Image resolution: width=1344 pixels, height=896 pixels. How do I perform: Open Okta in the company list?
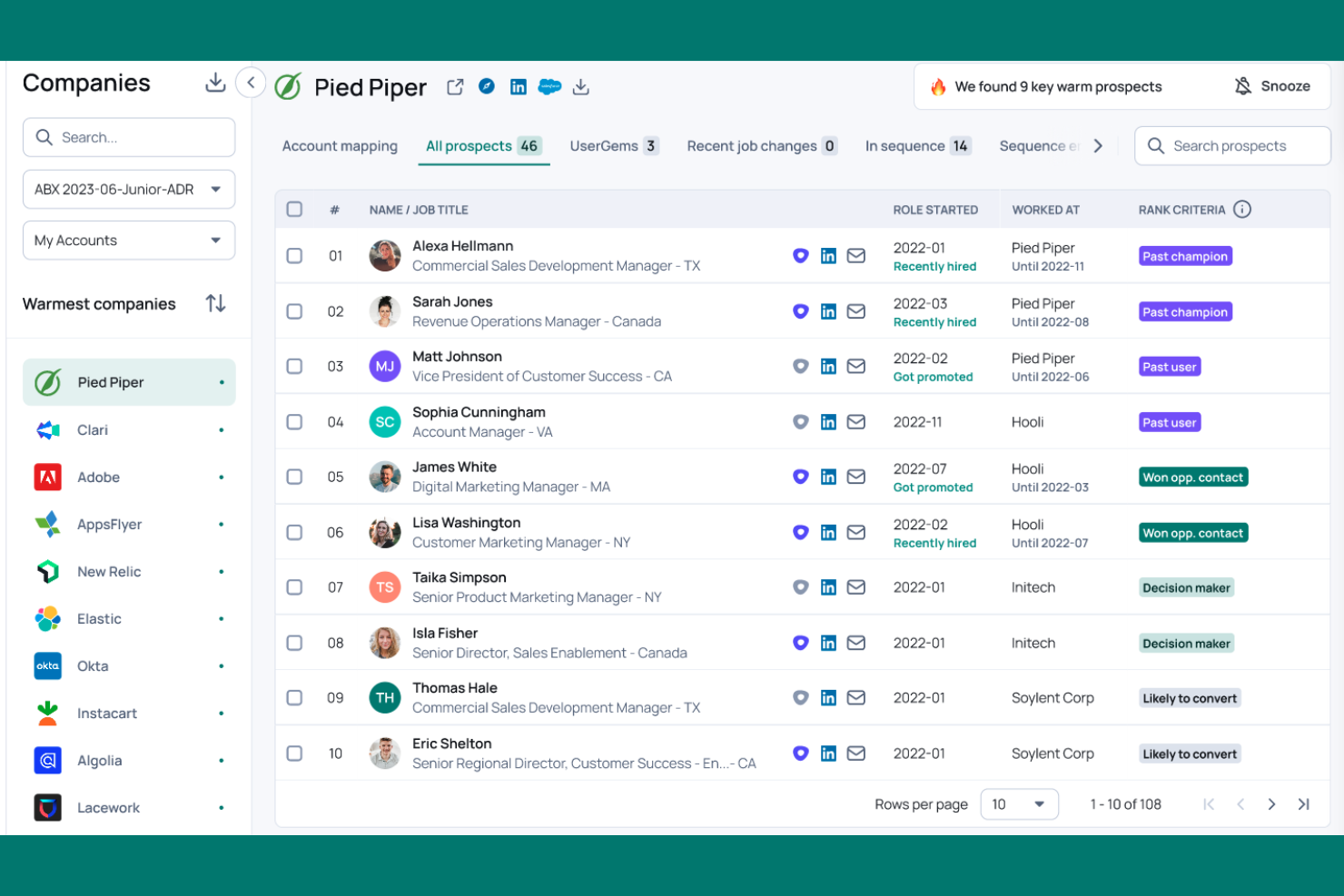coord(129,666)
